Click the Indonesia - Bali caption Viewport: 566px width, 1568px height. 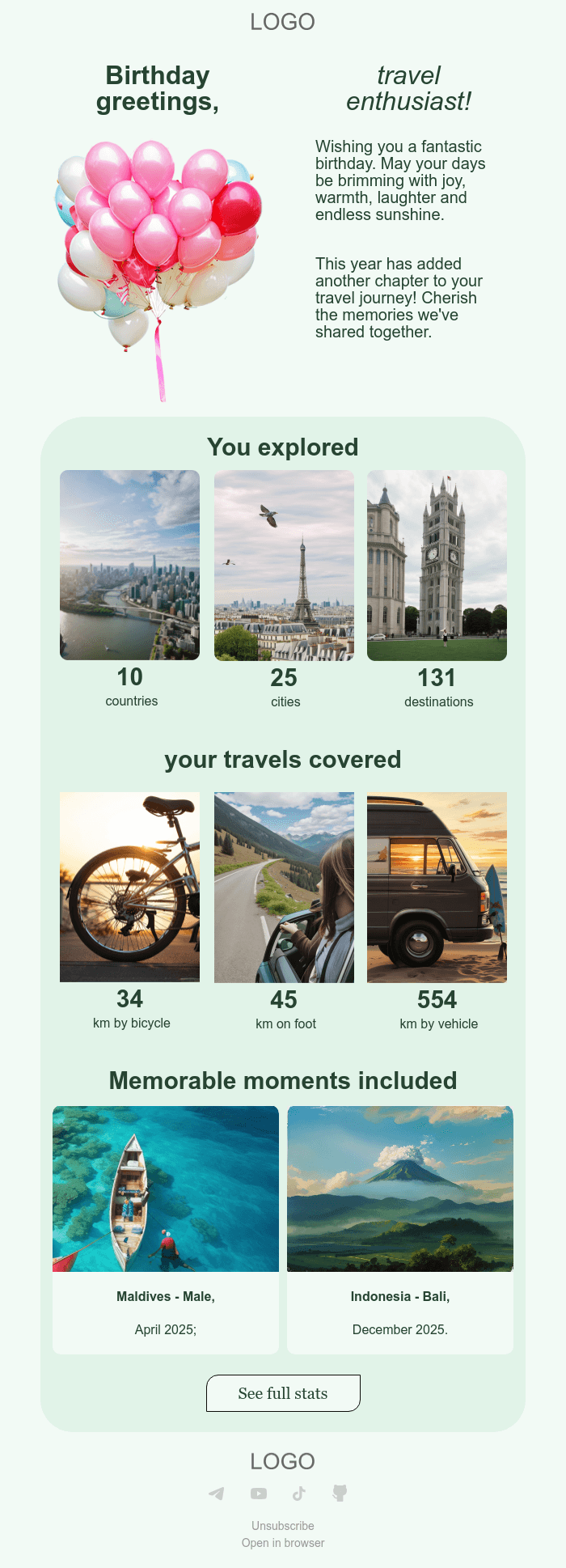(x=400, y=1296)
